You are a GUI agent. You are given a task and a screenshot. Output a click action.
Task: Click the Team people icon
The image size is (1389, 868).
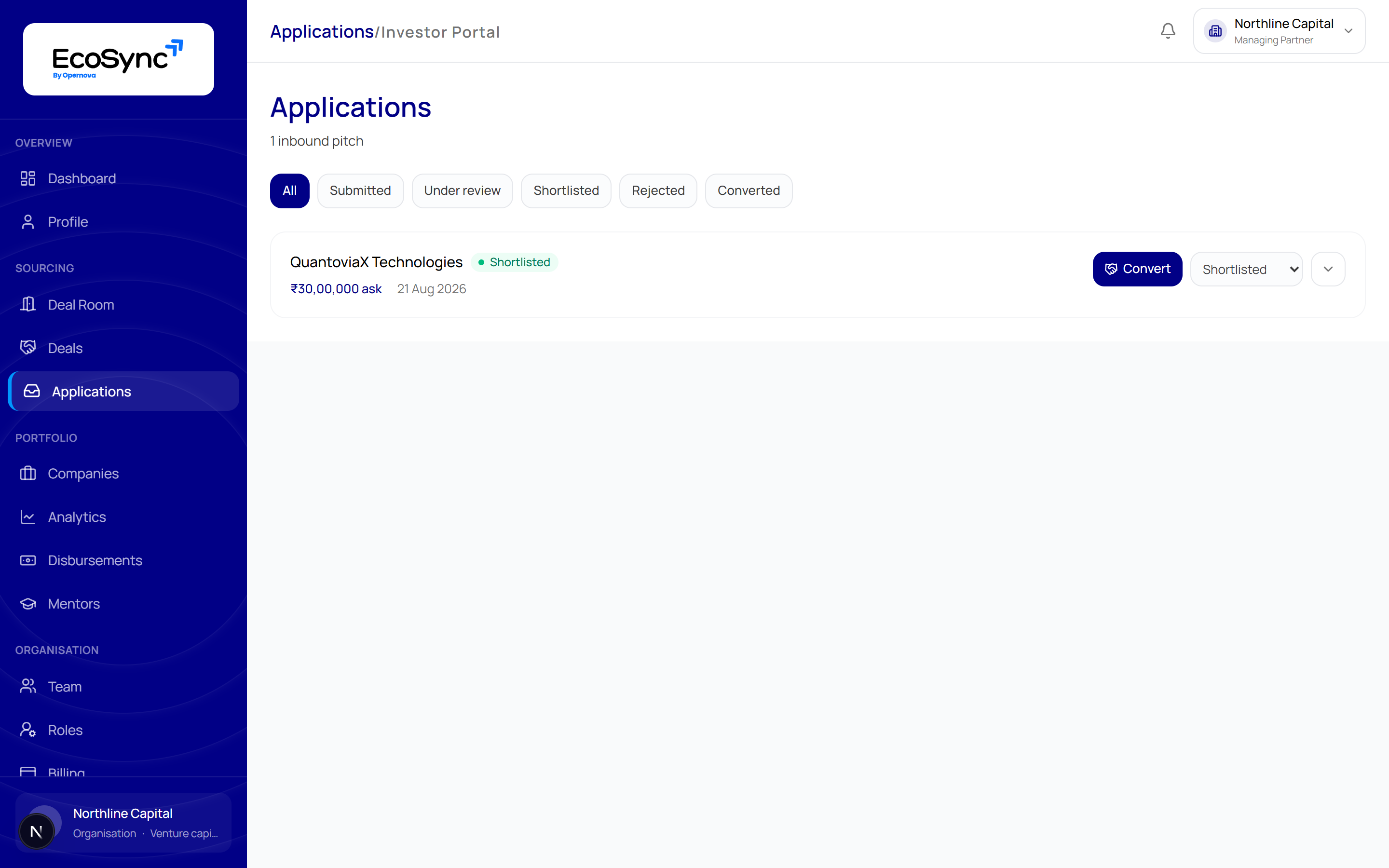28,686
